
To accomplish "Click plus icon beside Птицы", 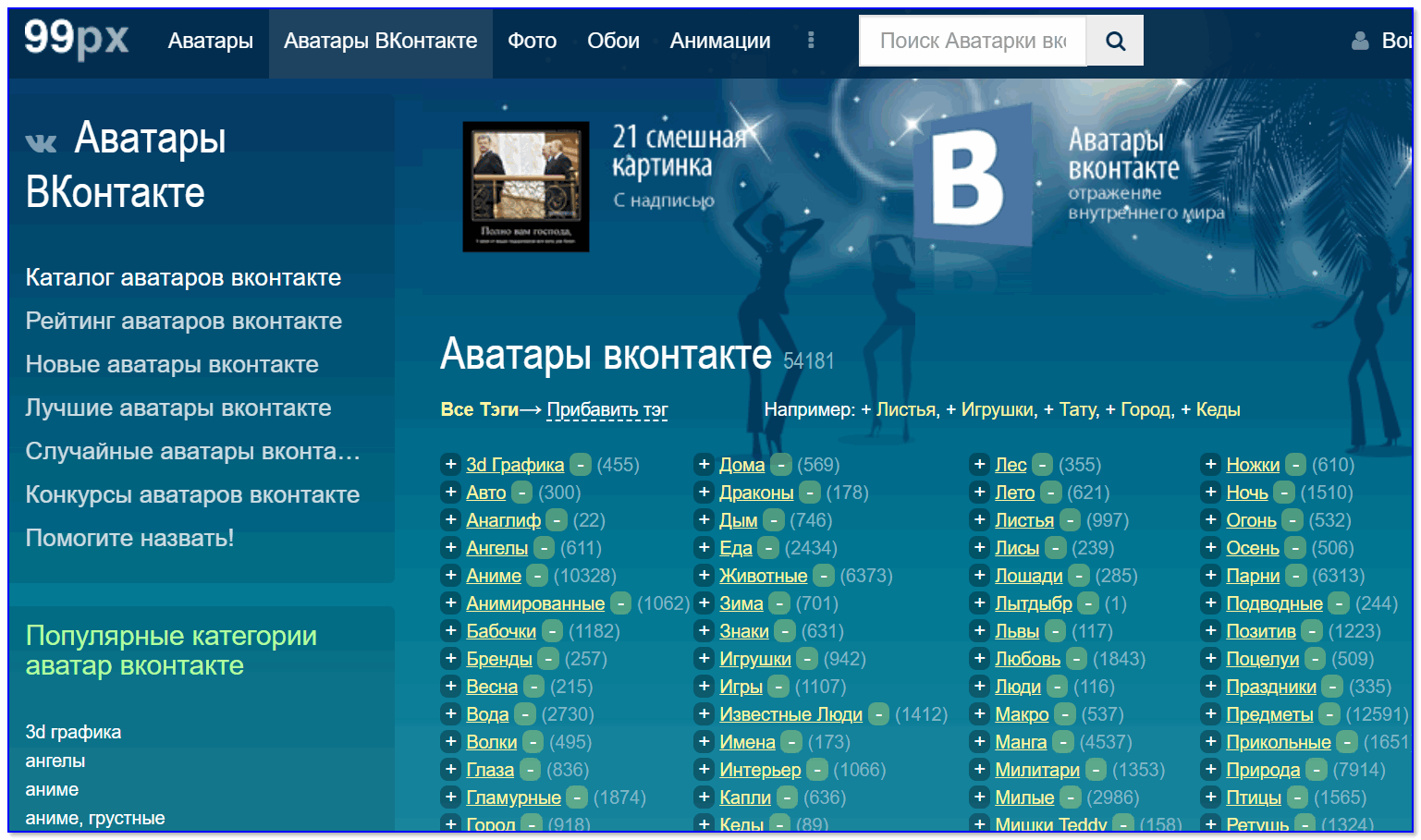I will point(1210,797).
